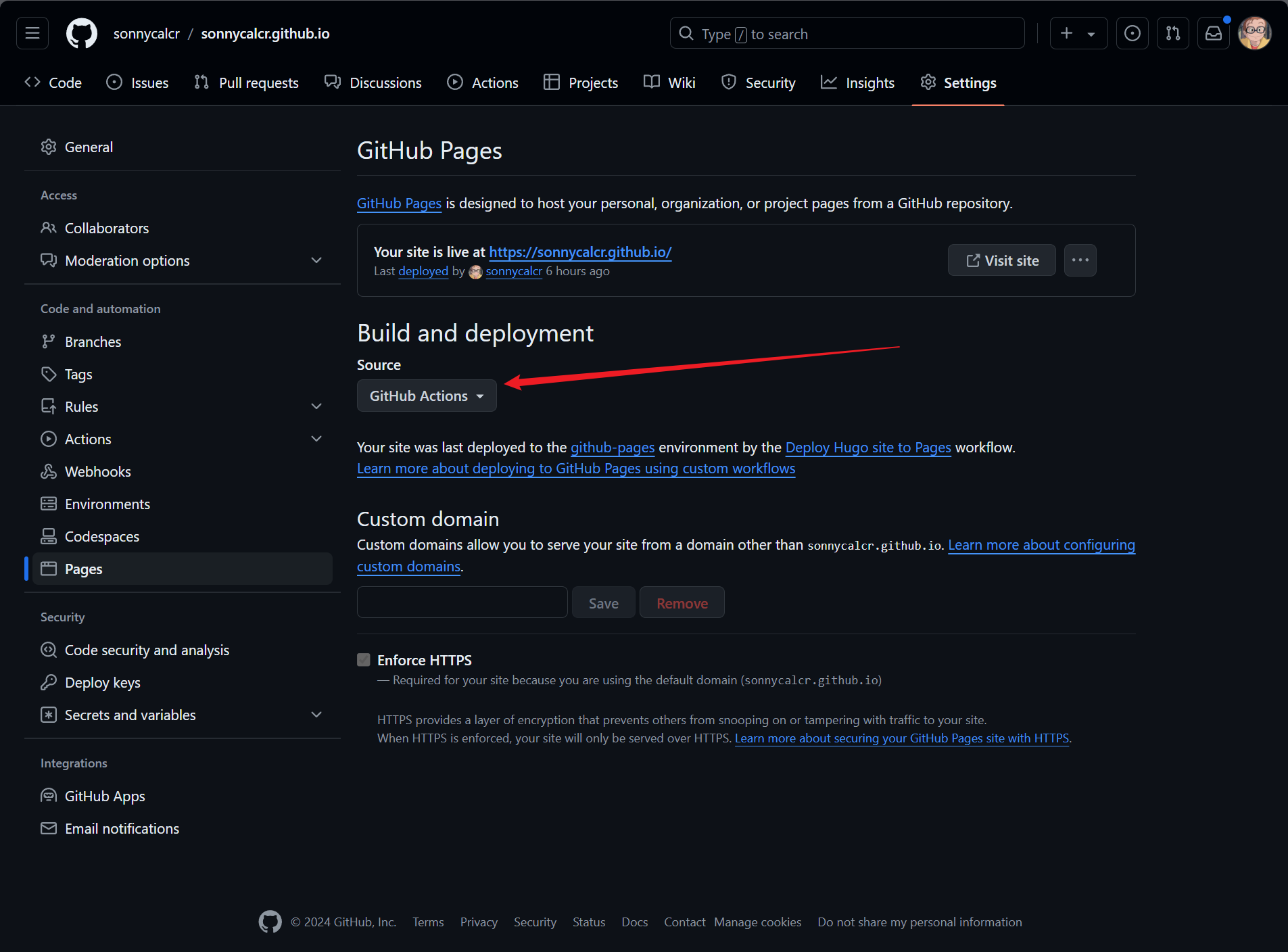Open the GitHub Pages documentation link
The width and height of the screenshot is (1288, 952).
pos(399,204)
